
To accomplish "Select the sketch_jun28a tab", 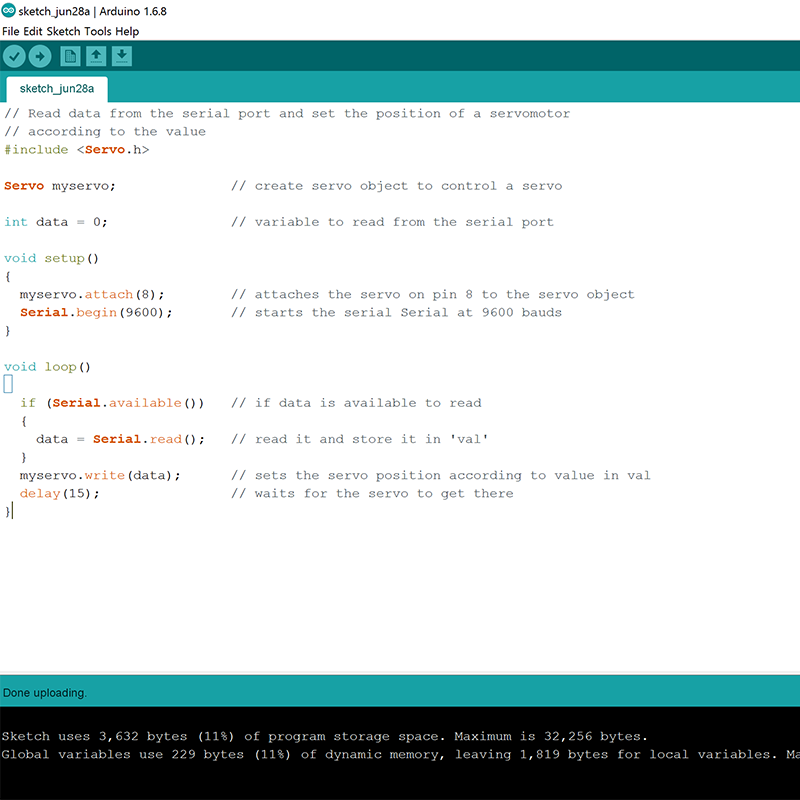I will 57,89.
